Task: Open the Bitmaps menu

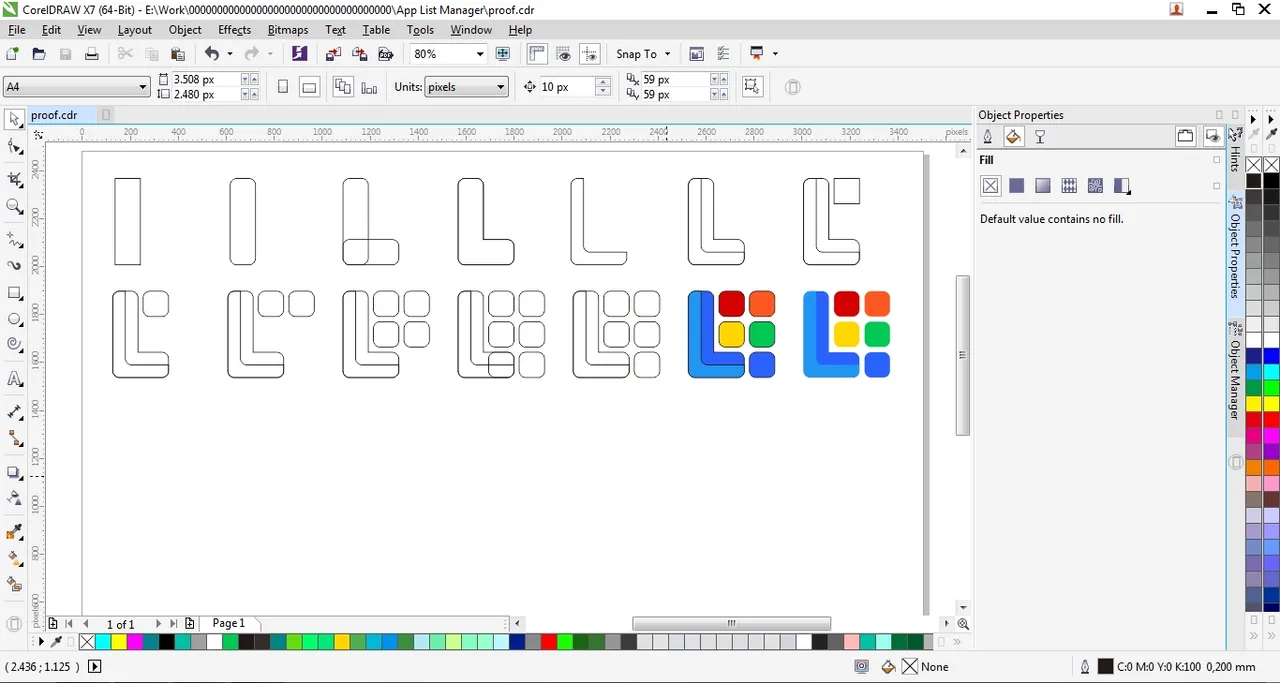Action: click(288, 30)
